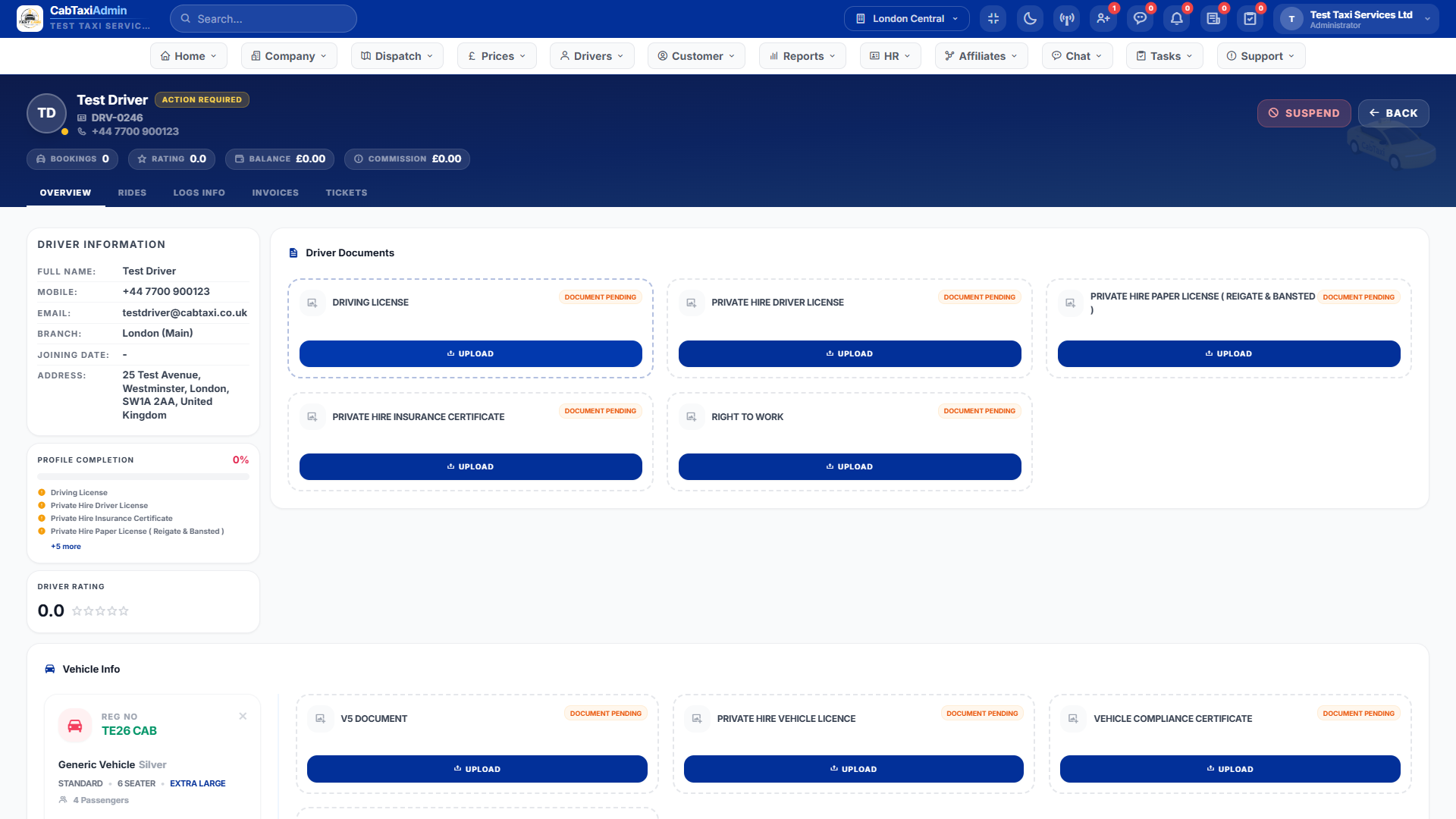Click the TD driver avatar

pyautogui.click(x=47, y=113)
